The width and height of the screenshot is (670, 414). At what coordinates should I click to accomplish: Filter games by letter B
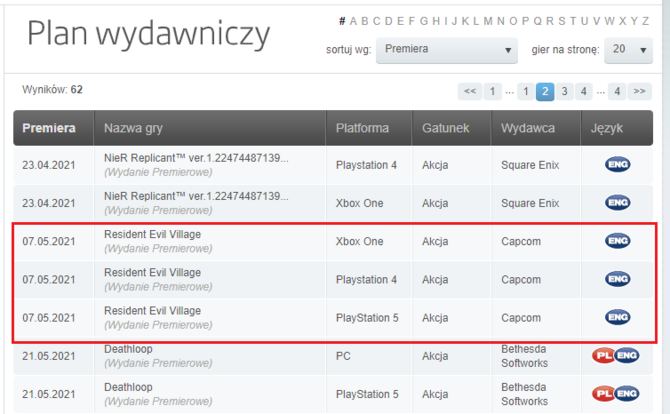(x=364, y=21)
